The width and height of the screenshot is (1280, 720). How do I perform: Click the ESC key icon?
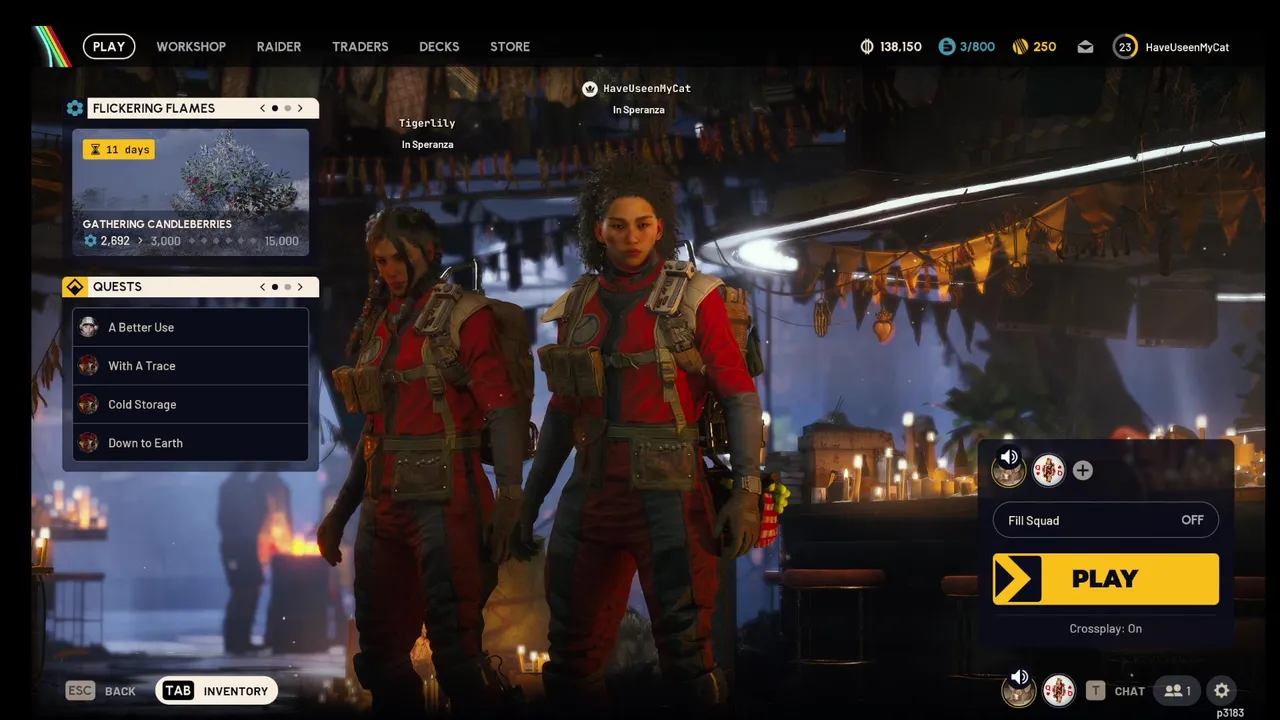[80, 690]
